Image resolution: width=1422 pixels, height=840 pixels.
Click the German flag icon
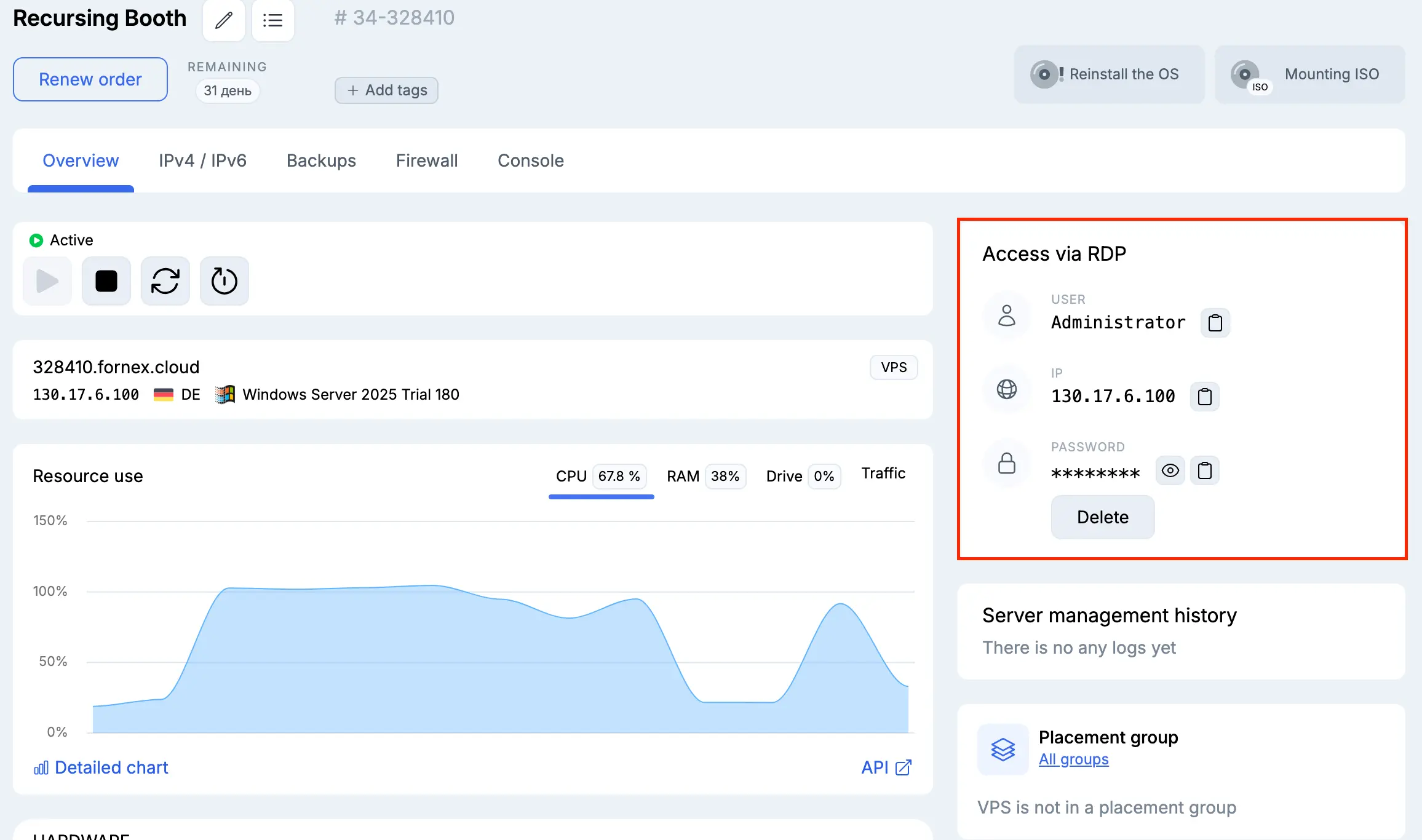pos(164,394)
